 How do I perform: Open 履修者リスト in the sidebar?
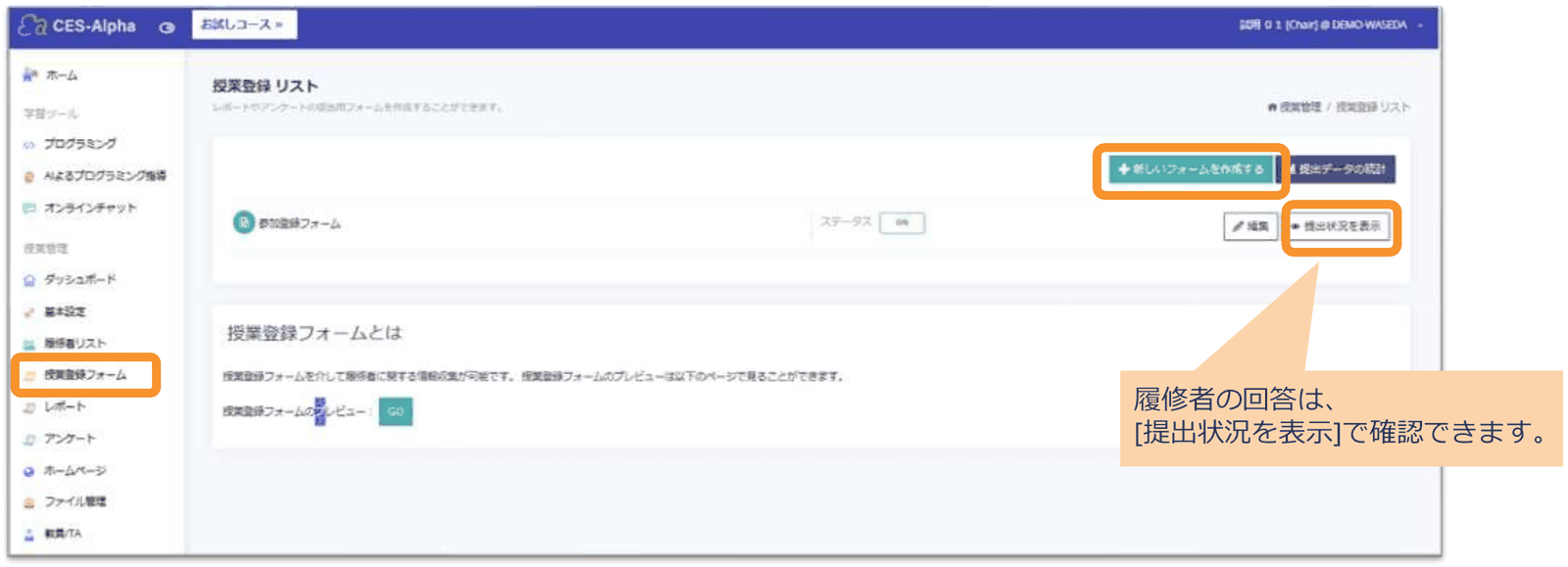point(74,344)
